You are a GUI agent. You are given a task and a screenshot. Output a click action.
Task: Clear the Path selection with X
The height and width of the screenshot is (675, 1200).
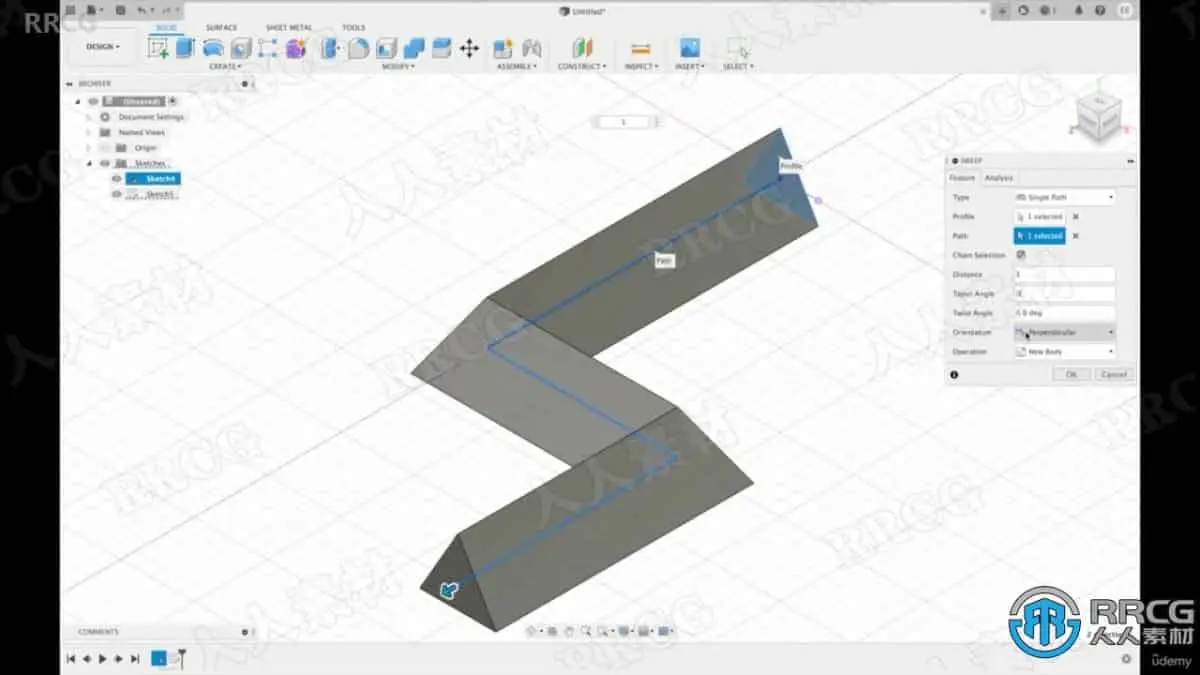(x=1076, y=236)
